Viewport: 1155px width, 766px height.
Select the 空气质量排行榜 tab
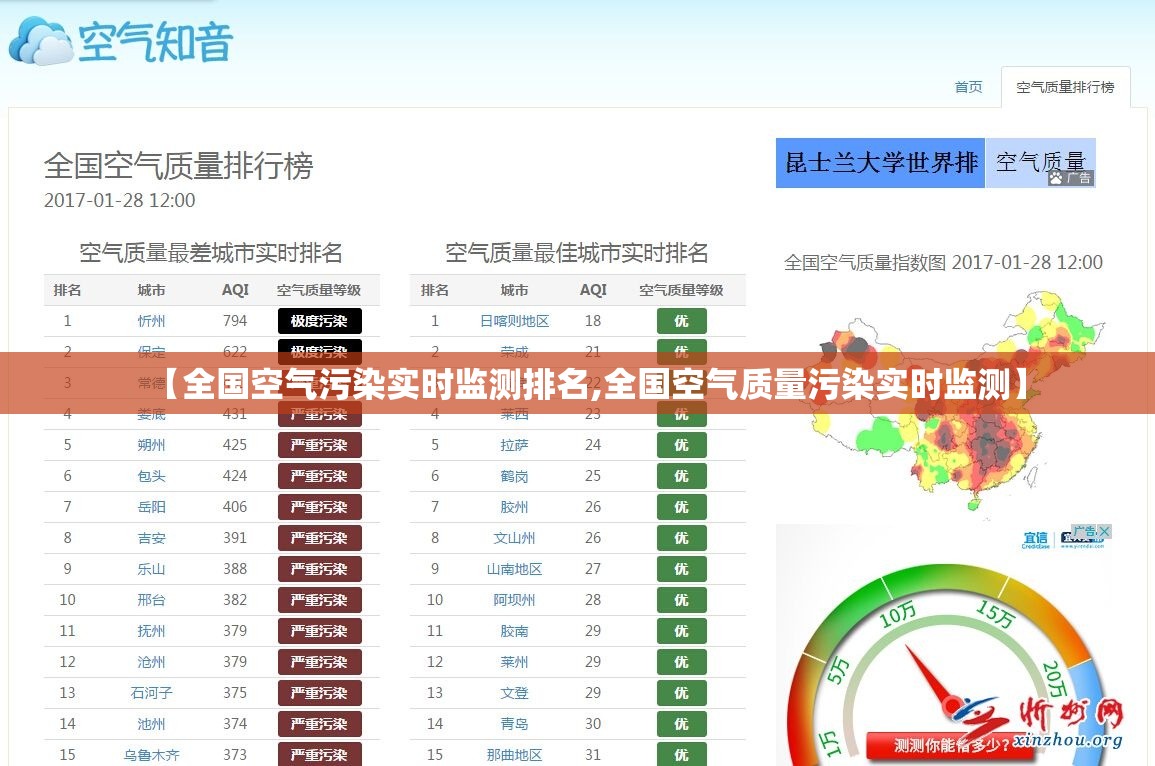[1065, 87]
